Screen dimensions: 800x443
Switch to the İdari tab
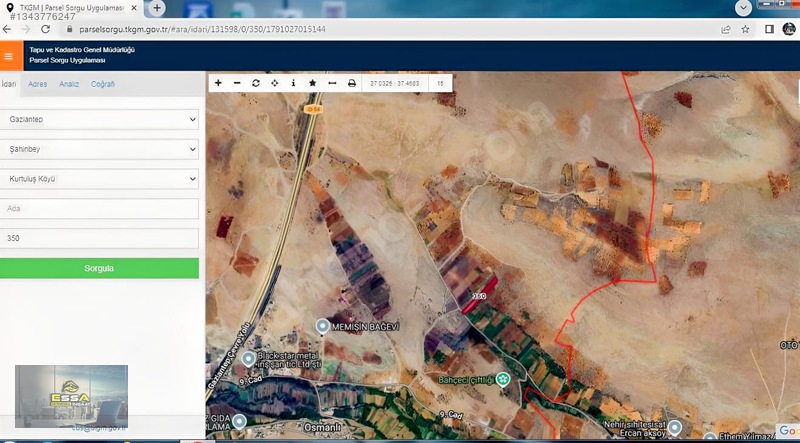pyautogui.click(x=9, y=84)
